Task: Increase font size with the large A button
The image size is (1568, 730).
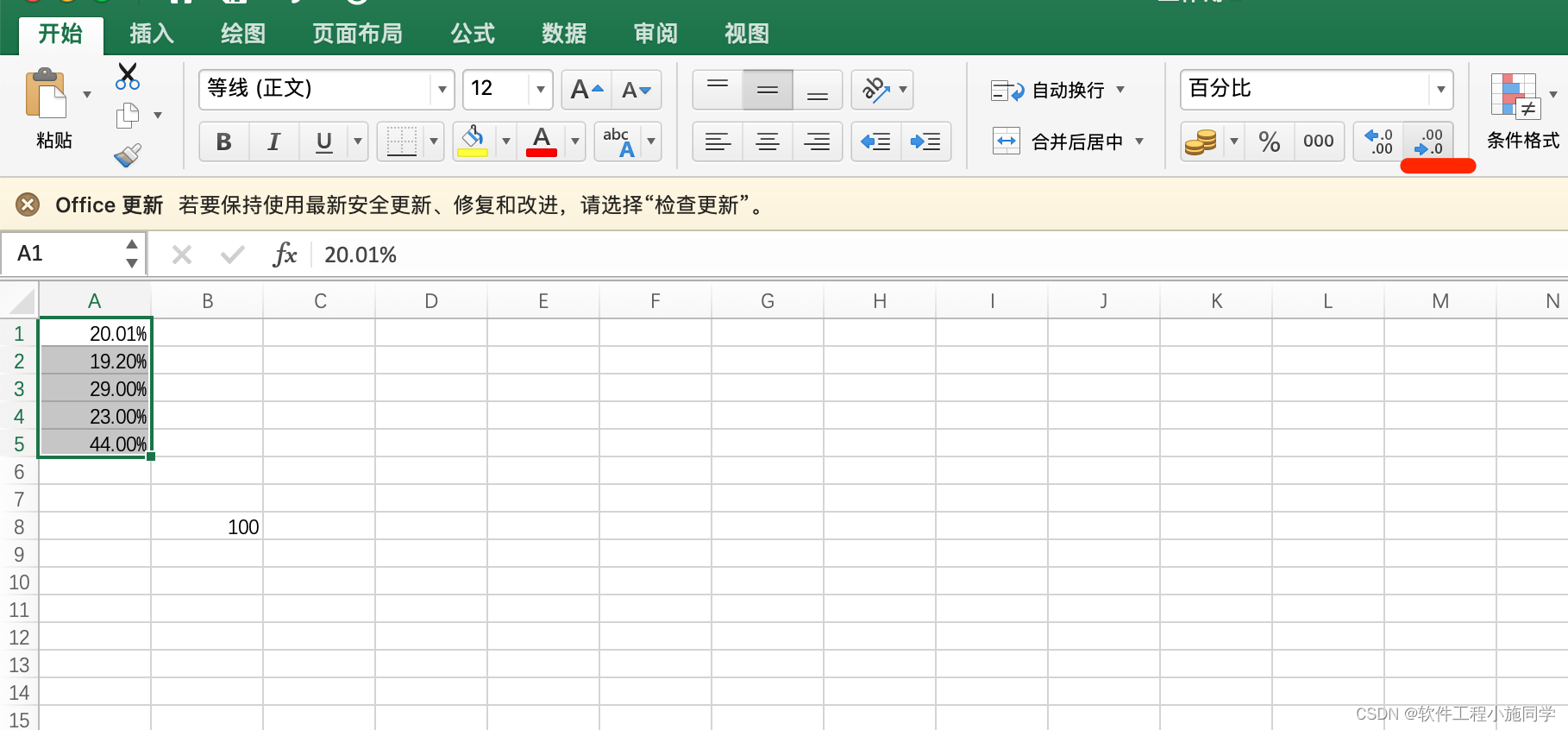Action: tap(586, 90)
